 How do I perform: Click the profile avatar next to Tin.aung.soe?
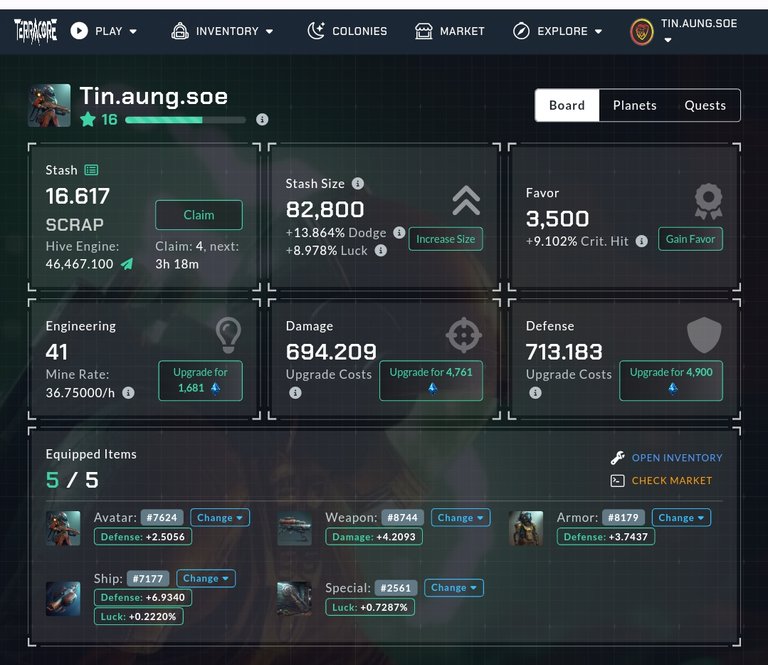coord(49,105)
